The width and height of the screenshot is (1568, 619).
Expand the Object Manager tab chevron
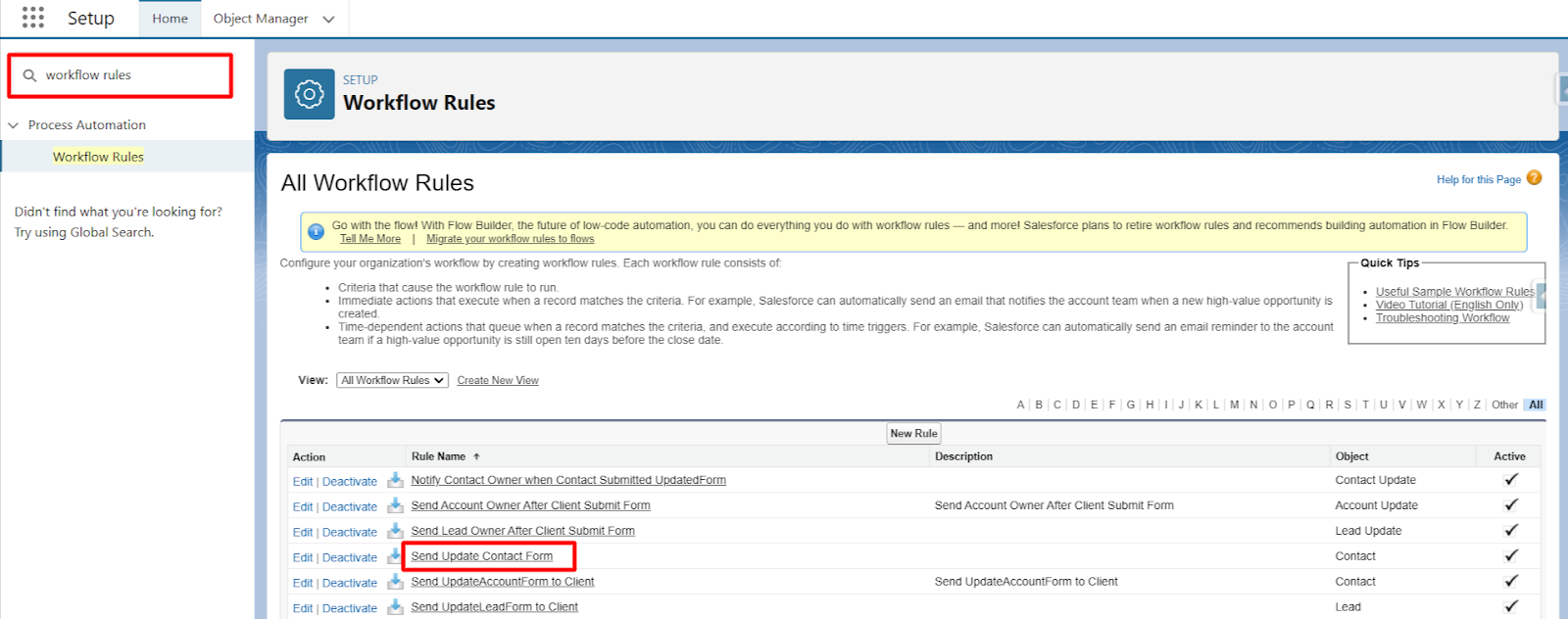click(328, 19)
